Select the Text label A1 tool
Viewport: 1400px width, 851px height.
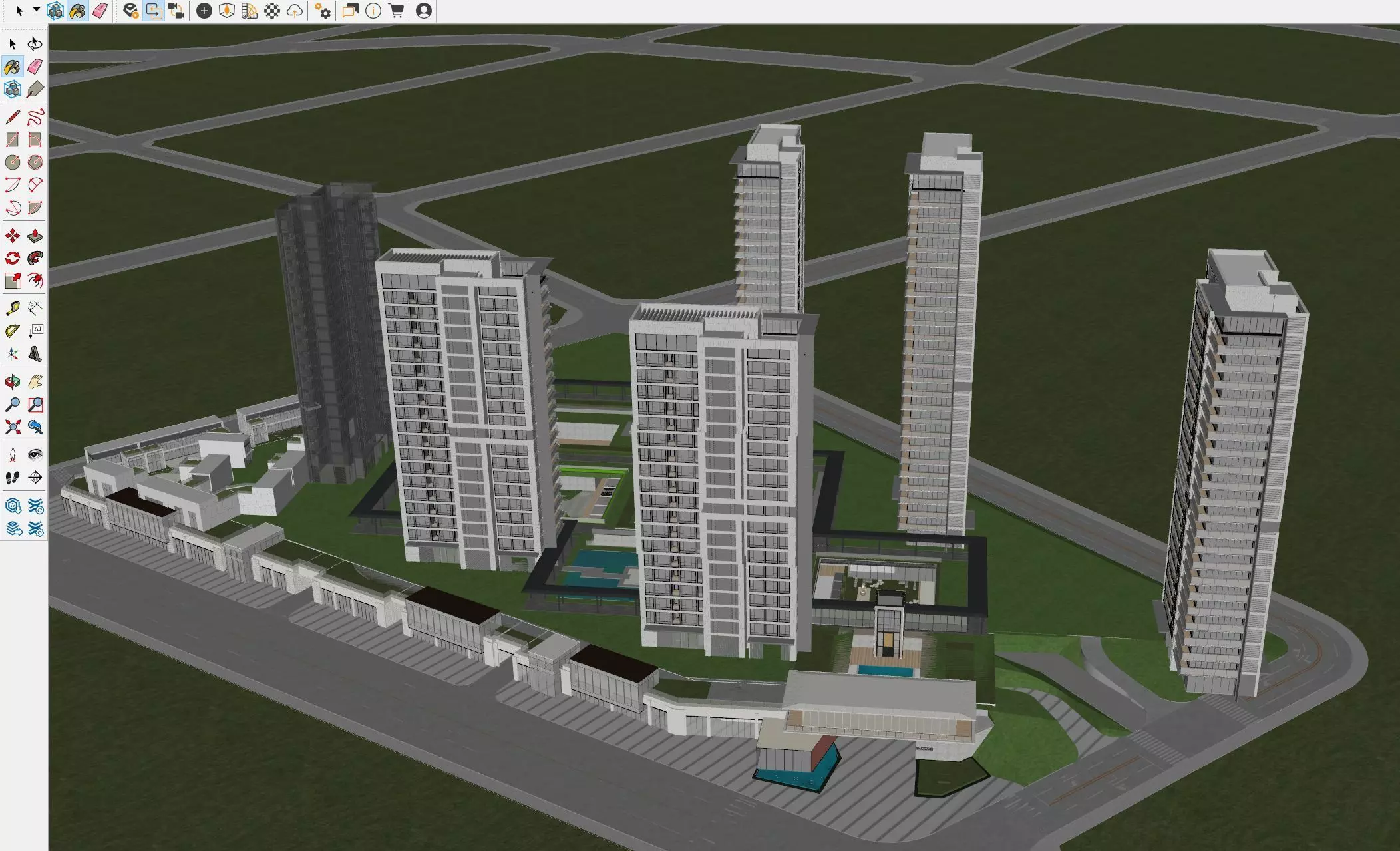point(35,331)
